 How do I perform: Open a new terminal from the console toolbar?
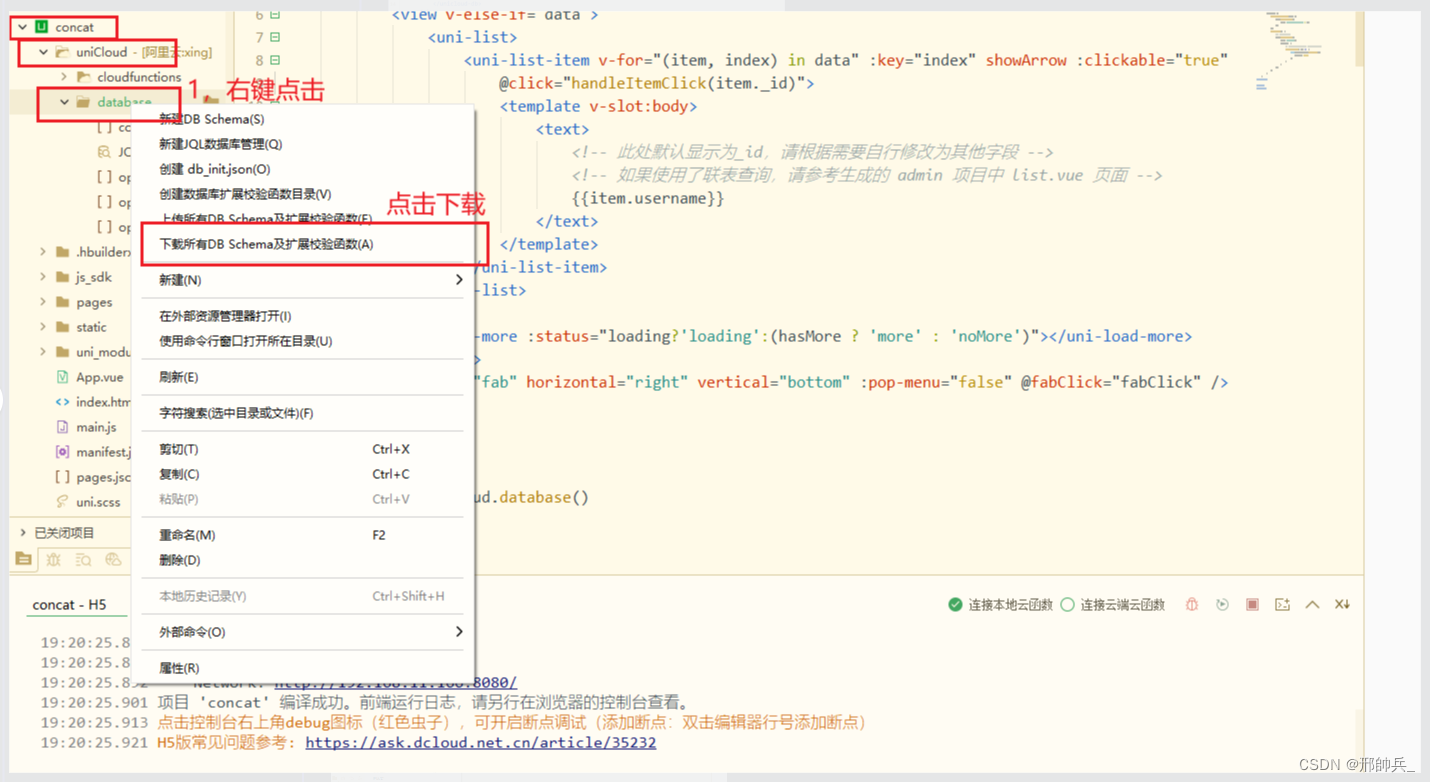[x=1281, y=604]
